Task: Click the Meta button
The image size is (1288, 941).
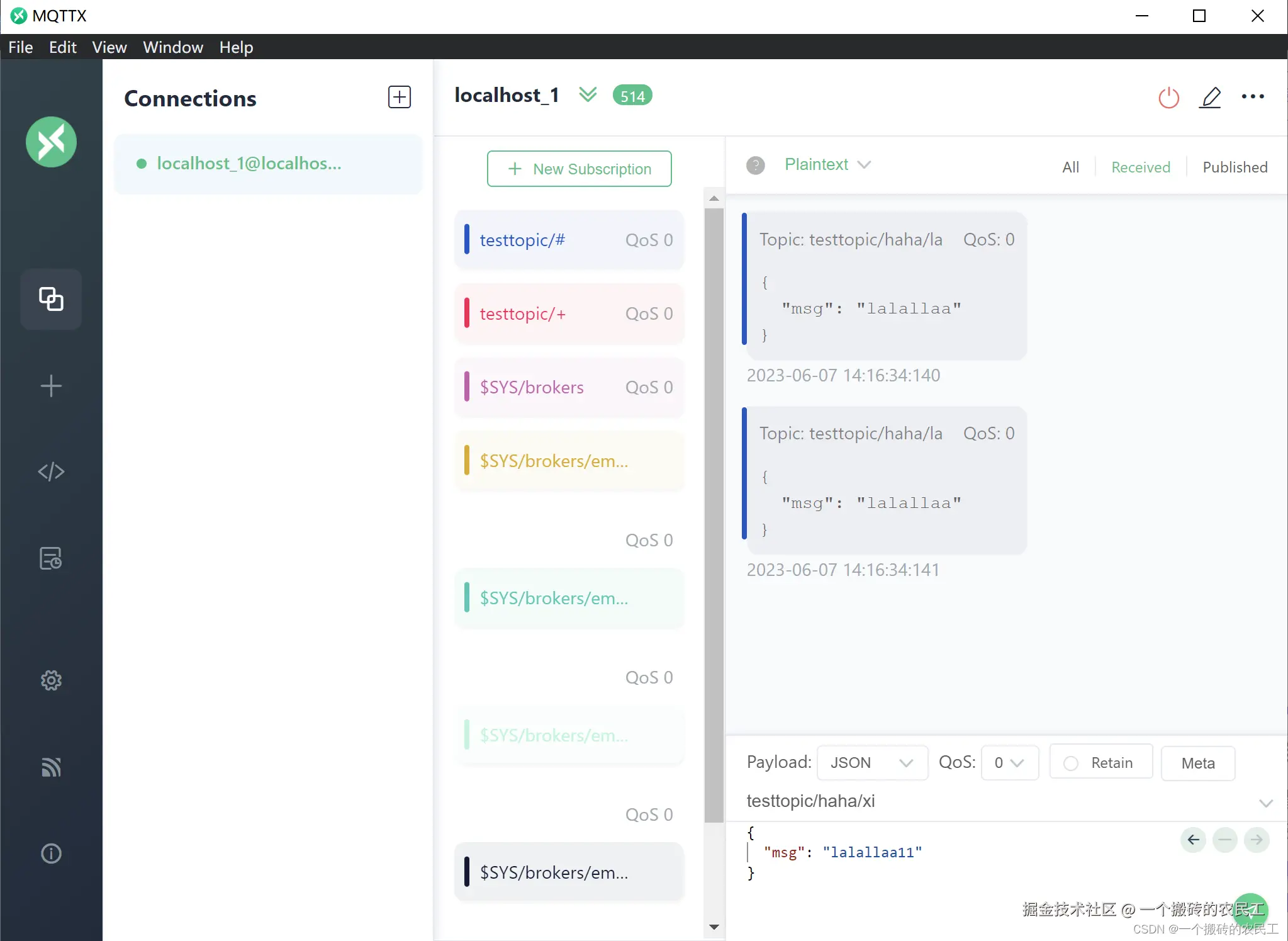Action: tap(1197, 763)
